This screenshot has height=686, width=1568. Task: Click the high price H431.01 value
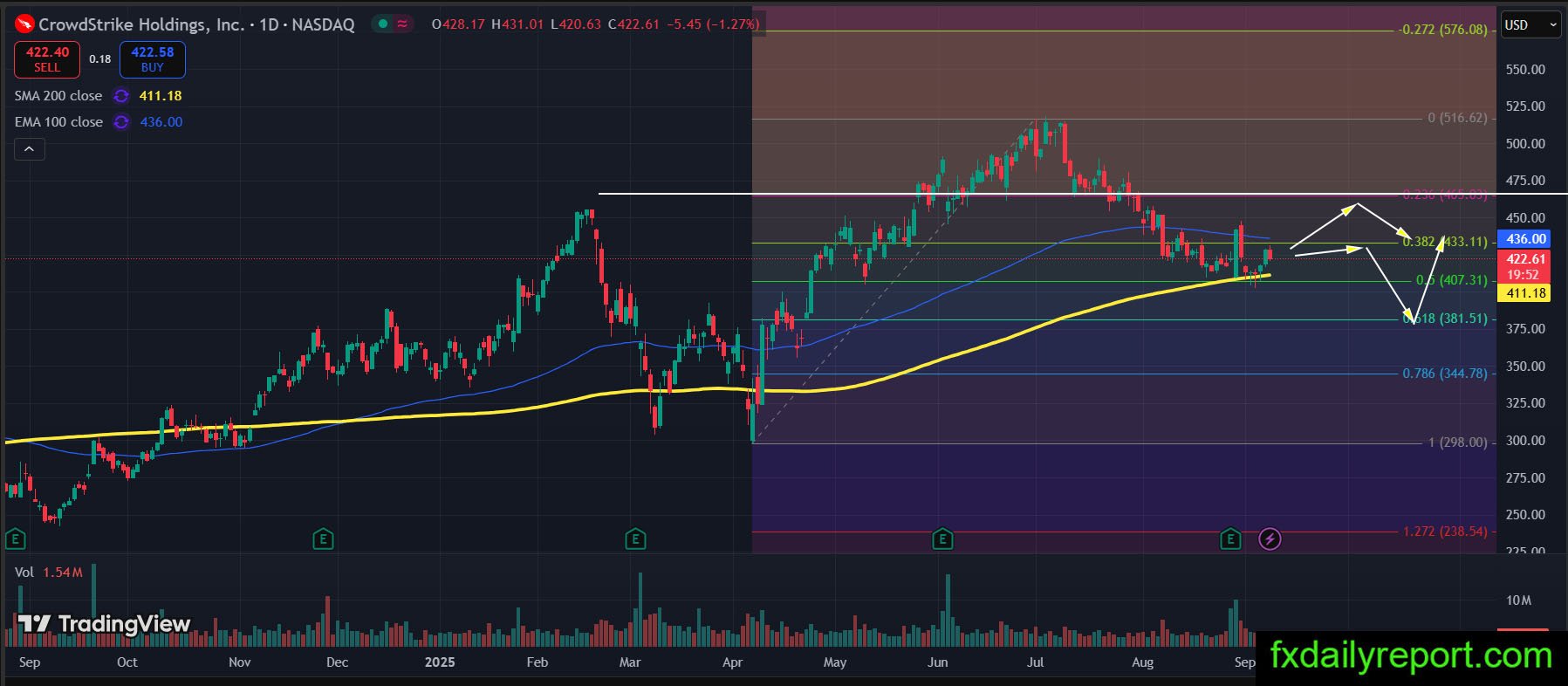(517, 24)
